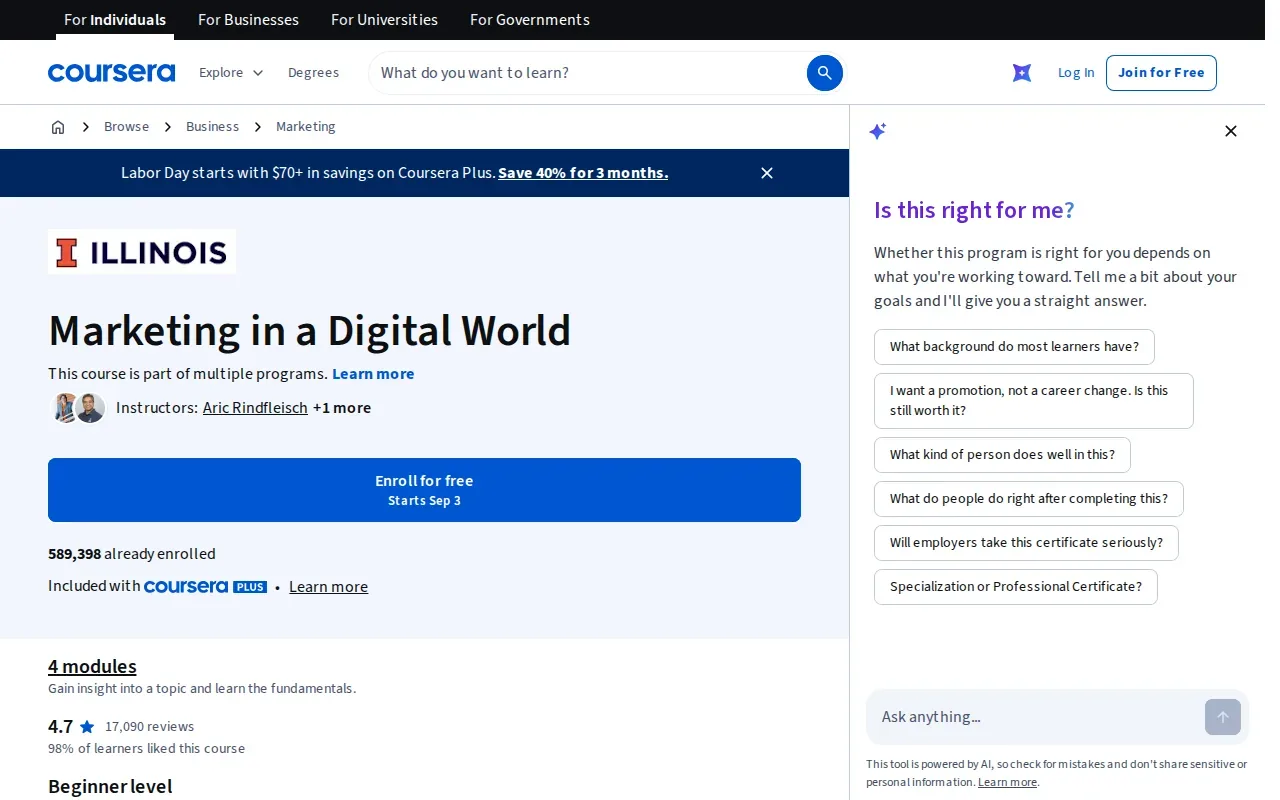Click the rating star icon
1280x800 pixels.
87,727
